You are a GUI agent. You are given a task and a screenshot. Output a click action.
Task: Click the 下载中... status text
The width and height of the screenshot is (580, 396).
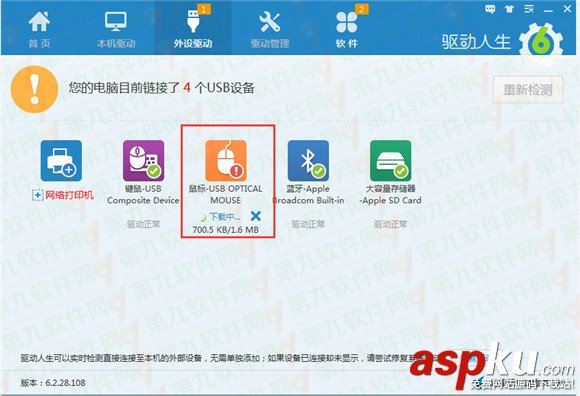click(x=225, y=216)
